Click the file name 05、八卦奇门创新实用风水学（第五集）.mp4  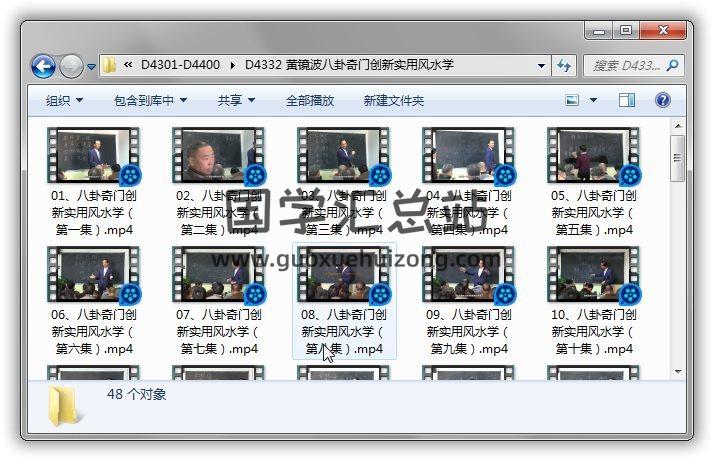pyautogui.click(x=593, y=213)
